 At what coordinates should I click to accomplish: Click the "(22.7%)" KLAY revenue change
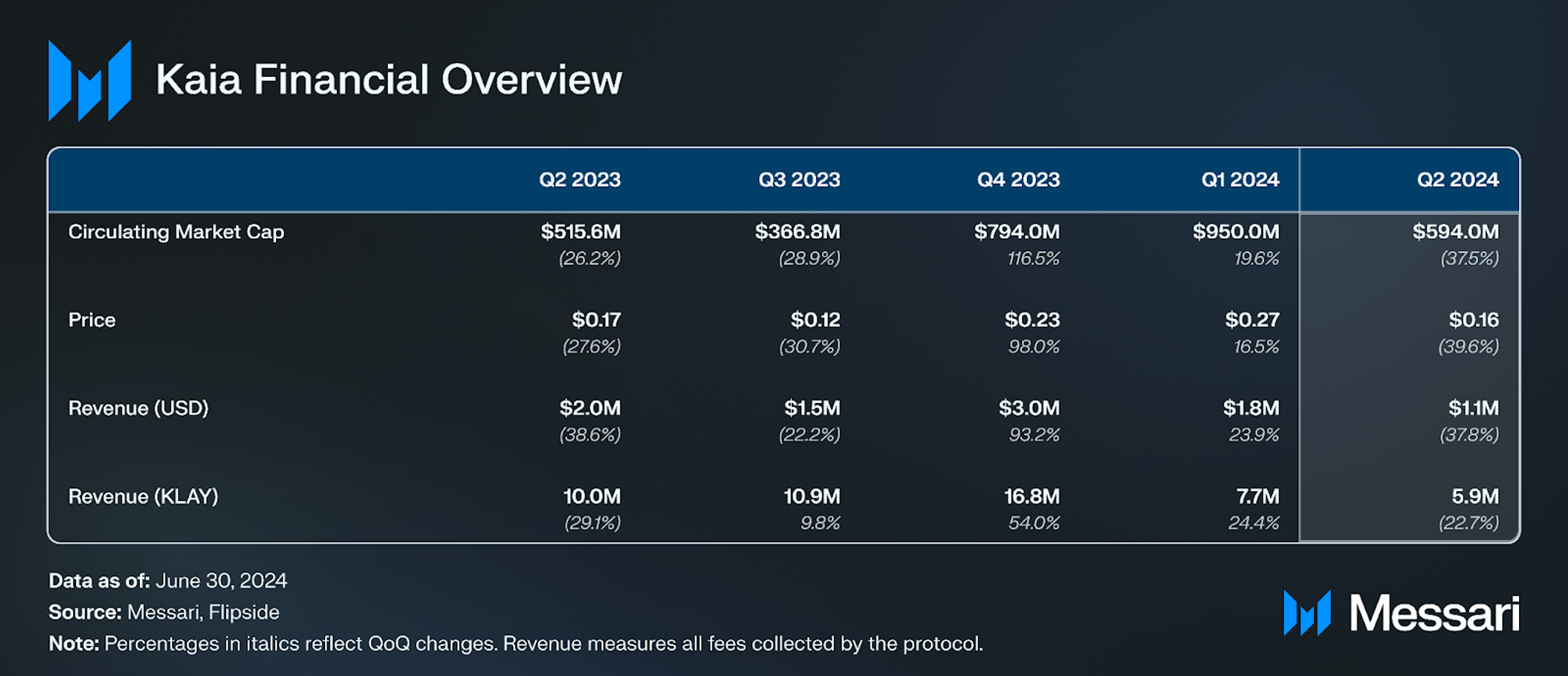point(1468,523)
